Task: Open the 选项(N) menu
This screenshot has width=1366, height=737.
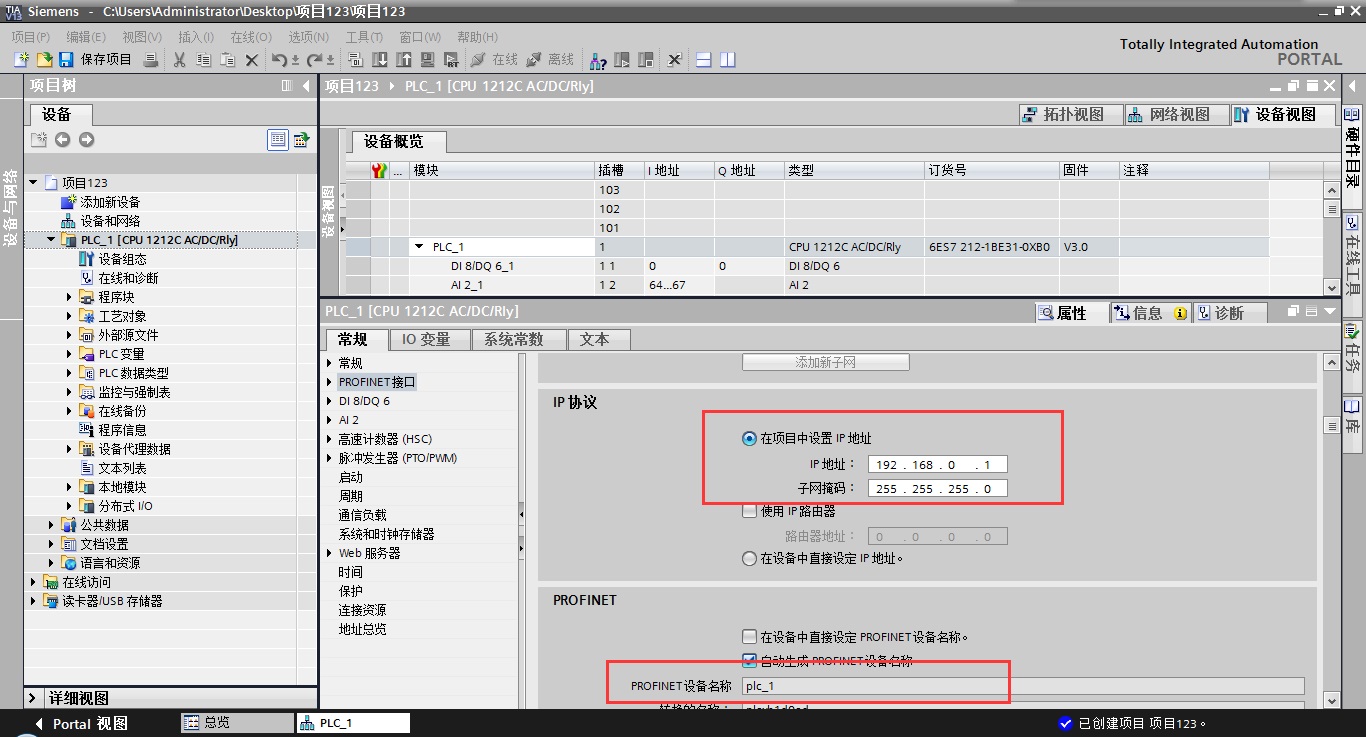Action: (x=309, y=37)
